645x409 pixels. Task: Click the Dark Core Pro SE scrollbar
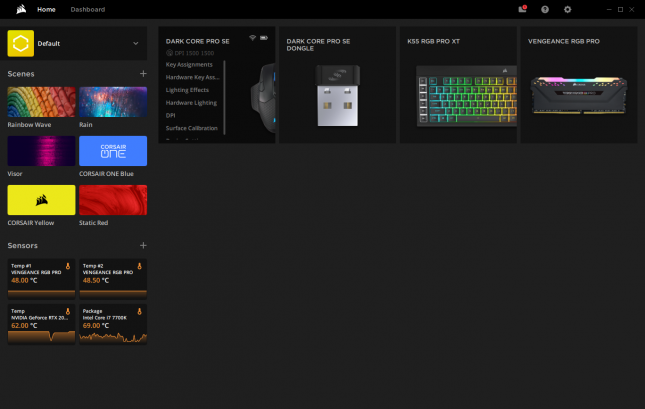point(224,98)
